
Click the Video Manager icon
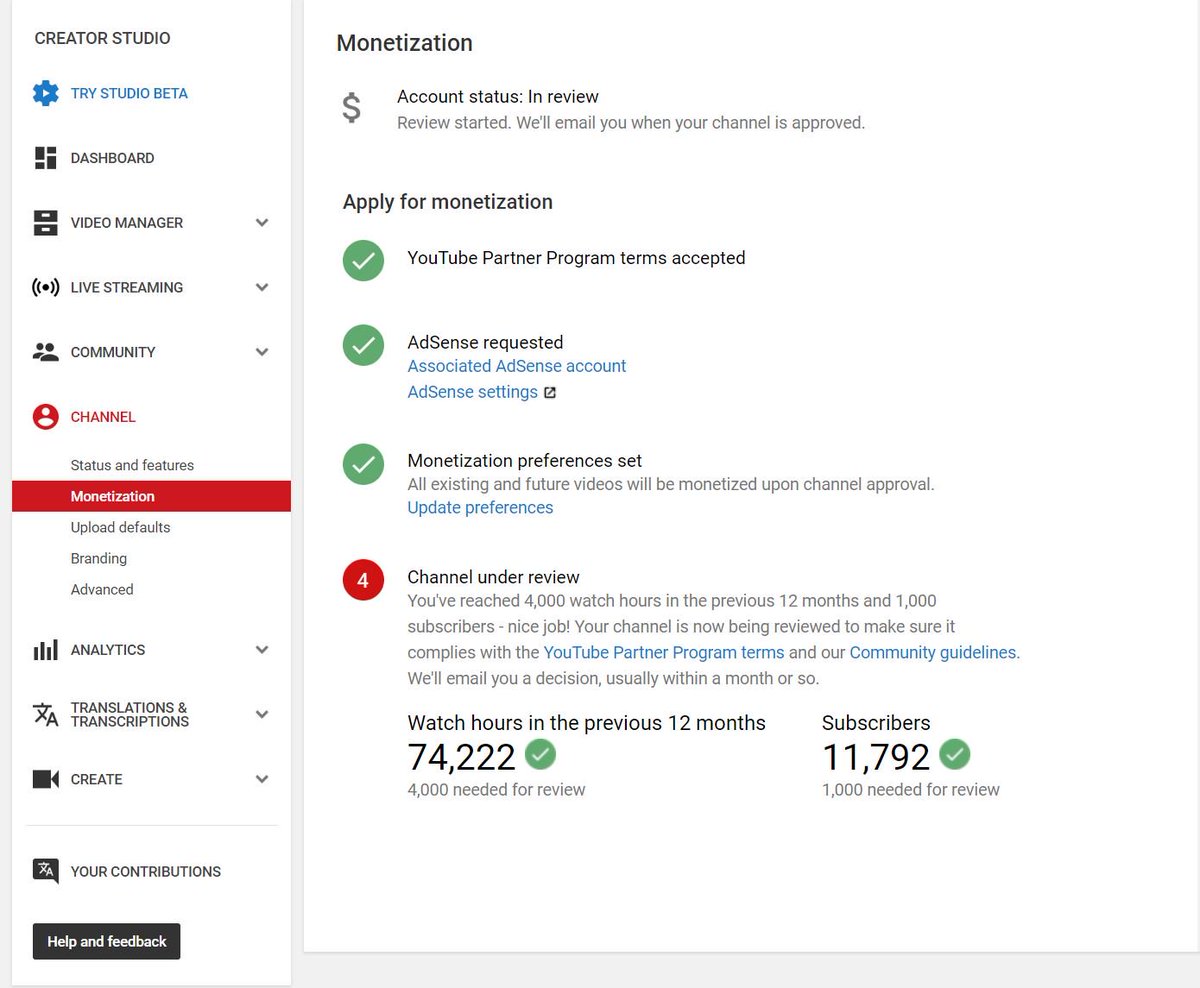pyautogui.click(x=45, y=223)
